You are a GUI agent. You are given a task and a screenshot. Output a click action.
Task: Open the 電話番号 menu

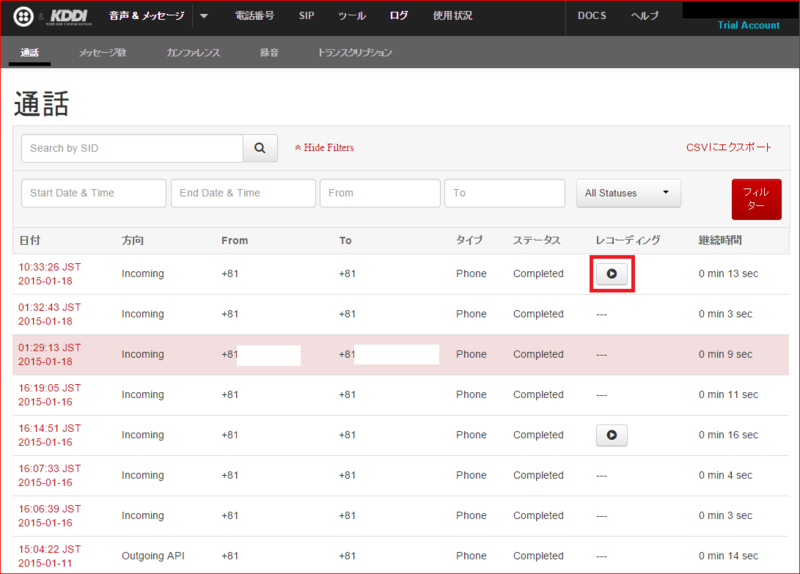coord(254,16)
